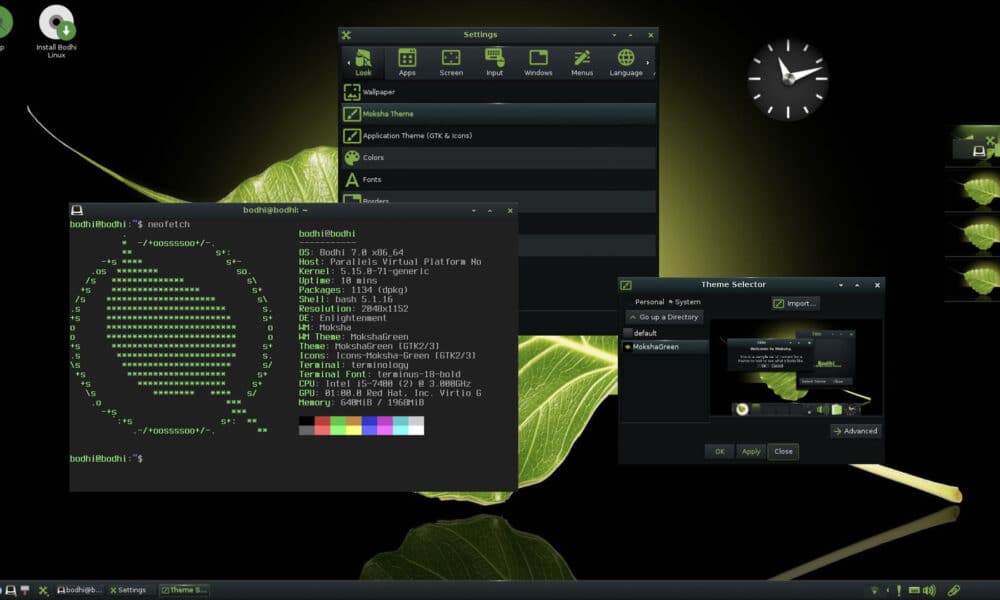
Task: Click the theme preview thumbnail
Action: [796, 369]
